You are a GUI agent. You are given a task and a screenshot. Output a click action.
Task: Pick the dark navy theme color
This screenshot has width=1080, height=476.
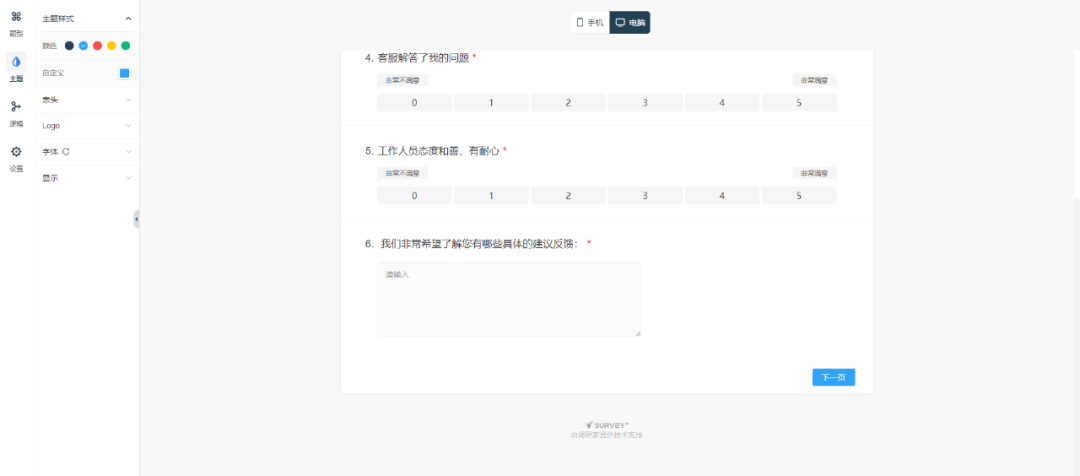click(69, 45)
